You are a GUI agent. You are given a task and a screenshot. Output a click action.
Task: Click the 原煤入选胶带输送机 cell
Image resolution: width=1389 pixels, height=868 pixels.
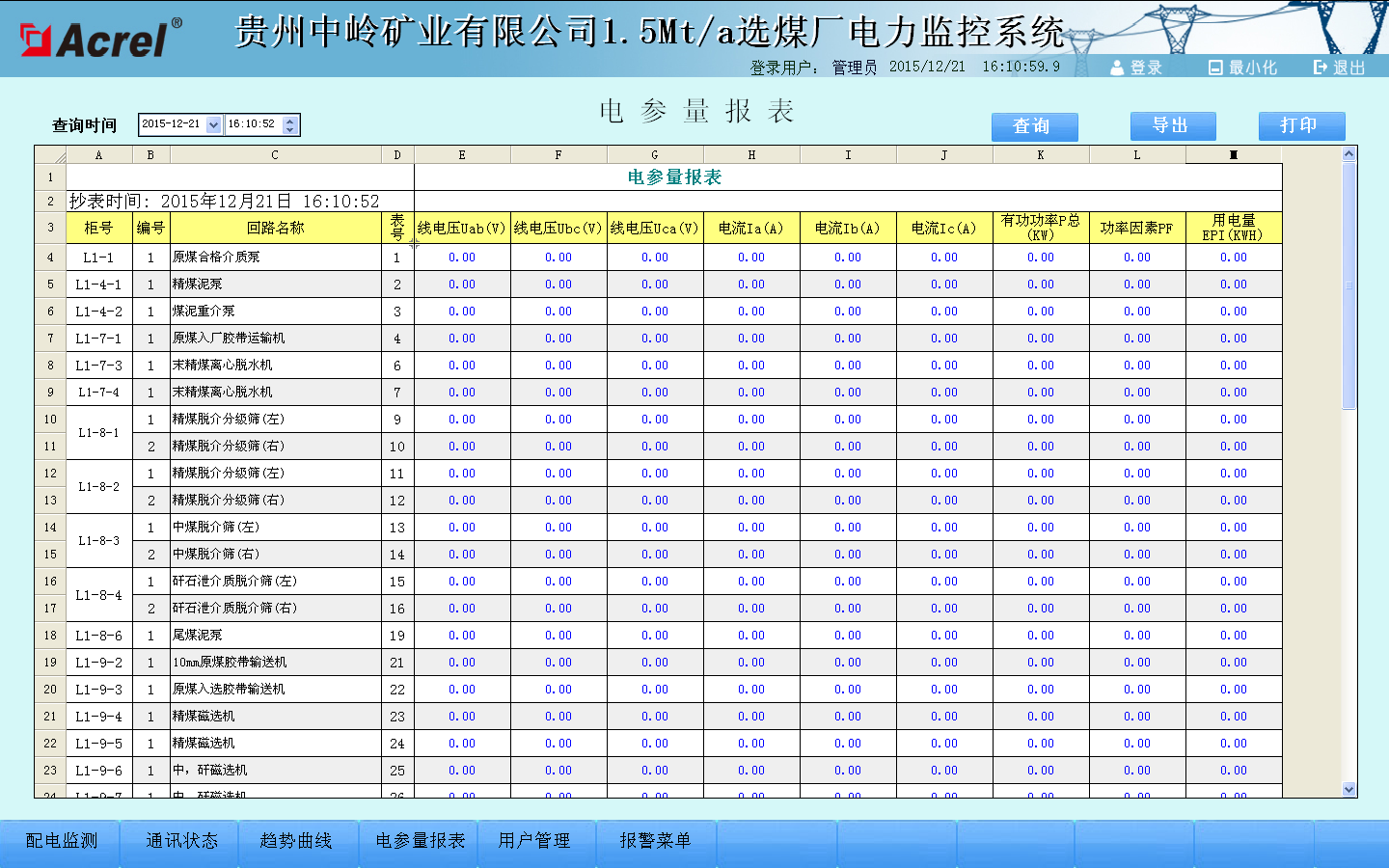(275, 690)
